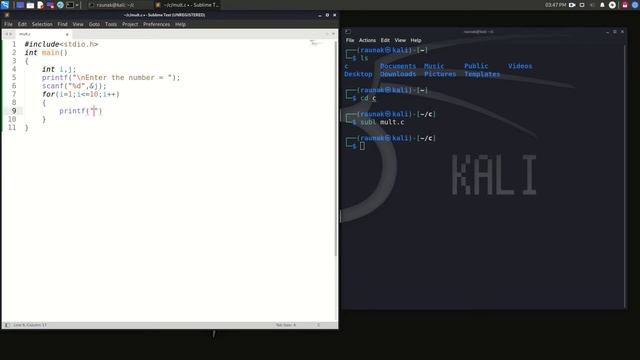Switch to Sublime Text taskbar button
The image size is (640, 360).
point(187,5)
